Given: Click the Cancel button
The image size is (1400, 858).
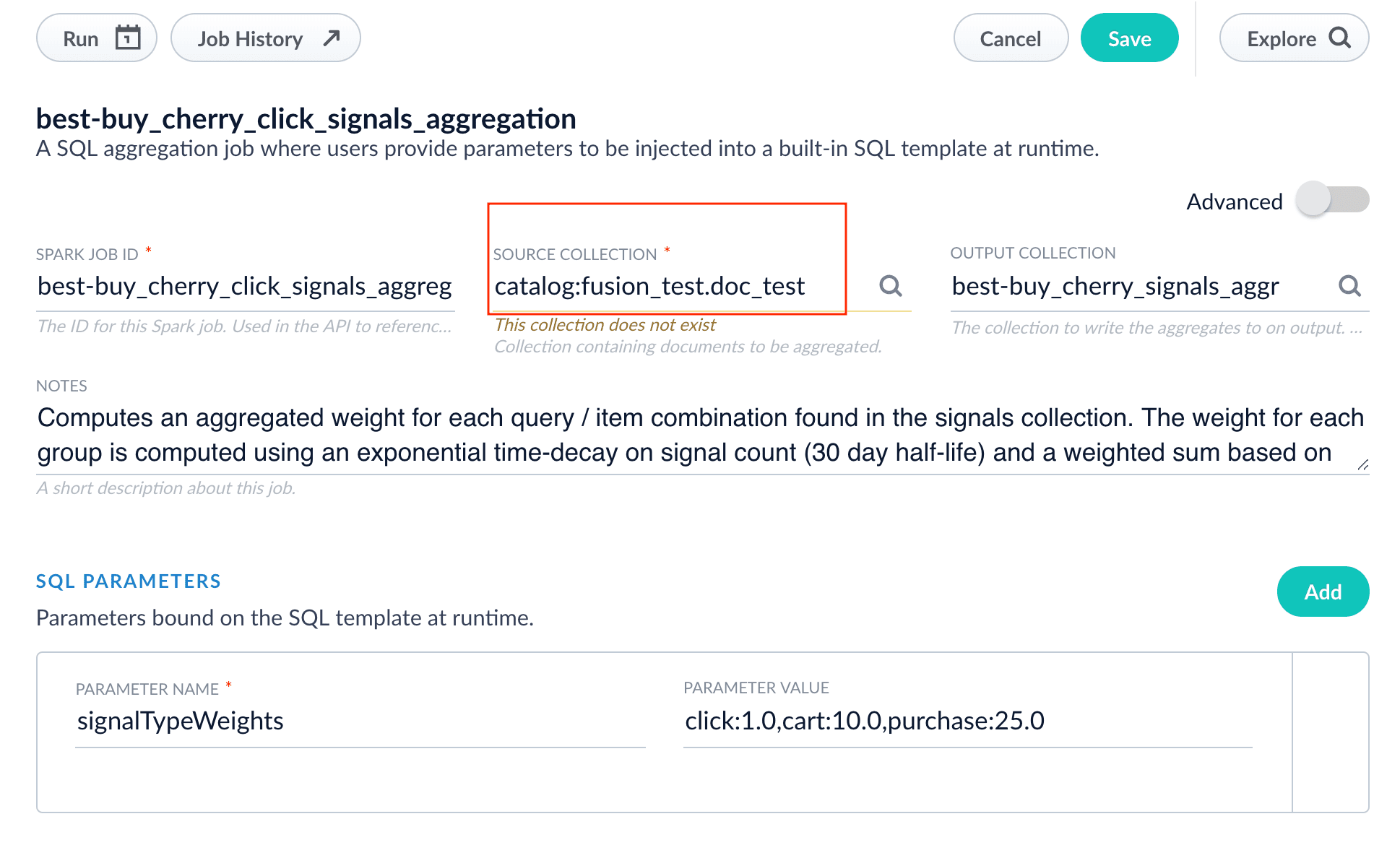Looking at the screenshot, I should click(x=1011, y=38).
